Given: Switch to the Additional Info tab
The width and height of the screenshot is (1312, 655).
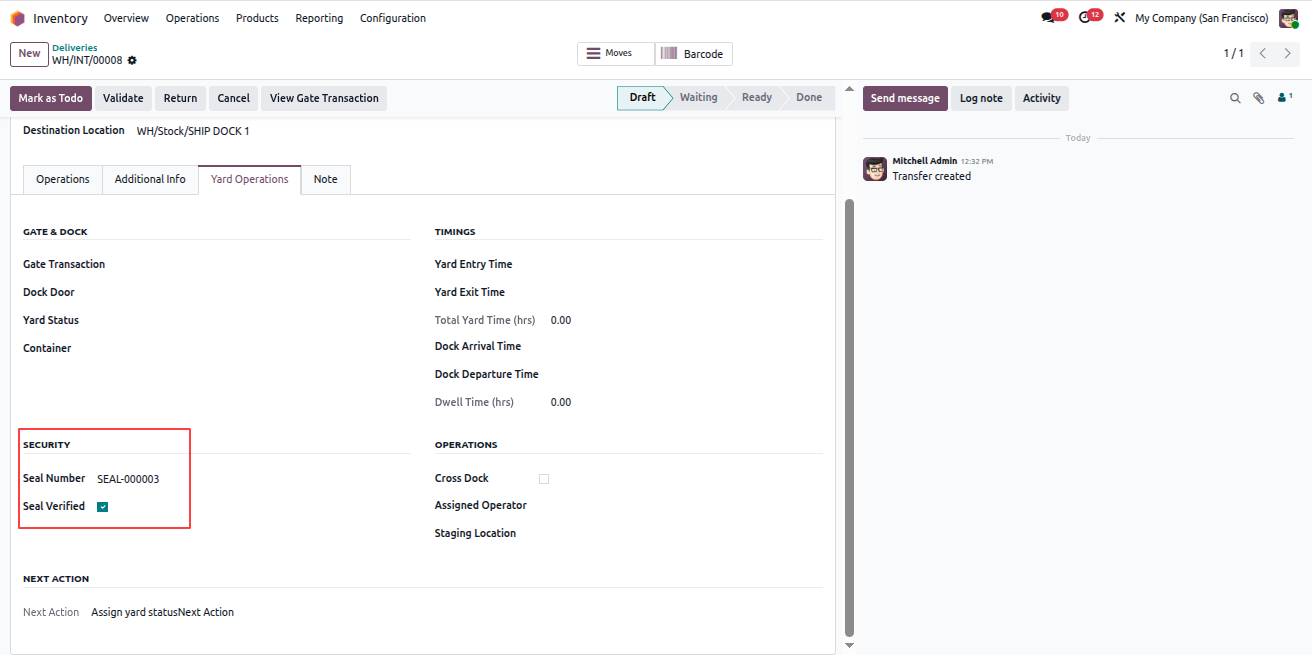Looking at the screenshot, I should (150, 179).
